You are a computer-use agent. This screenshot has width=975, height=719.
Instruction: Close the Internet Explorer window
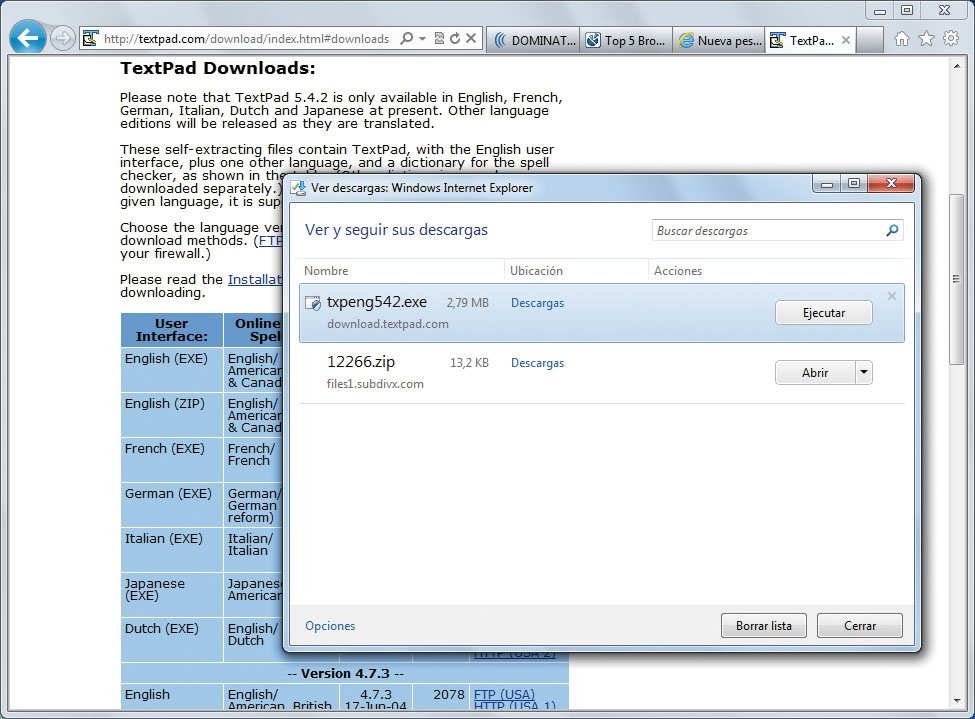point(945,11)
